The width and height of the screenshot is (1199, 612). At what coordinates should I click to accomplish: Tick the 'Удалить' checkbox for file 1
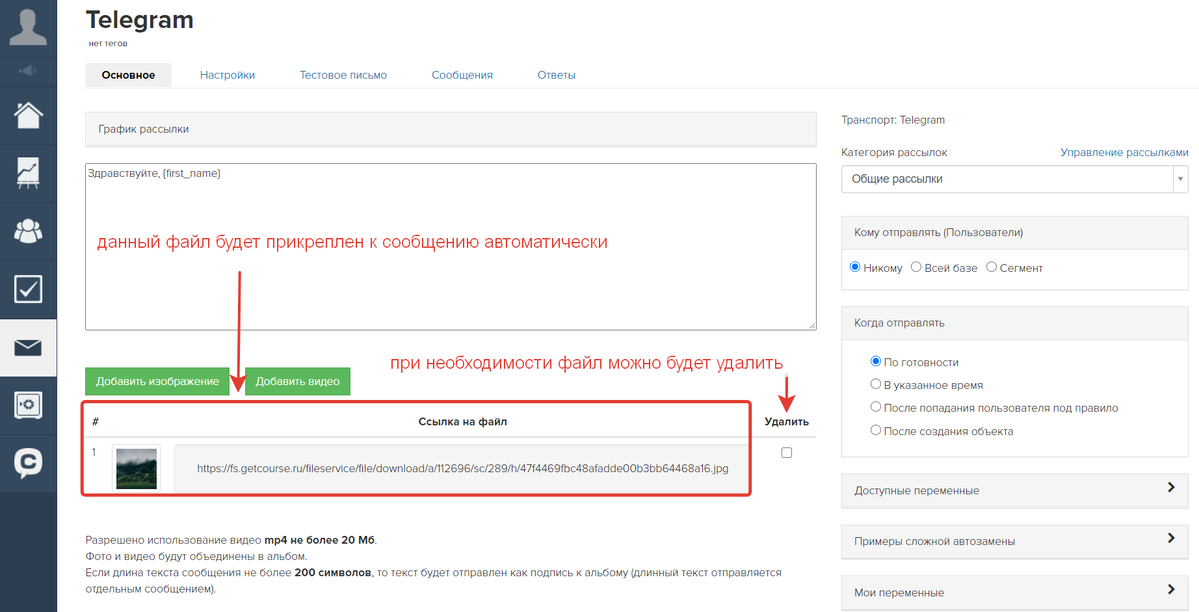786,453
